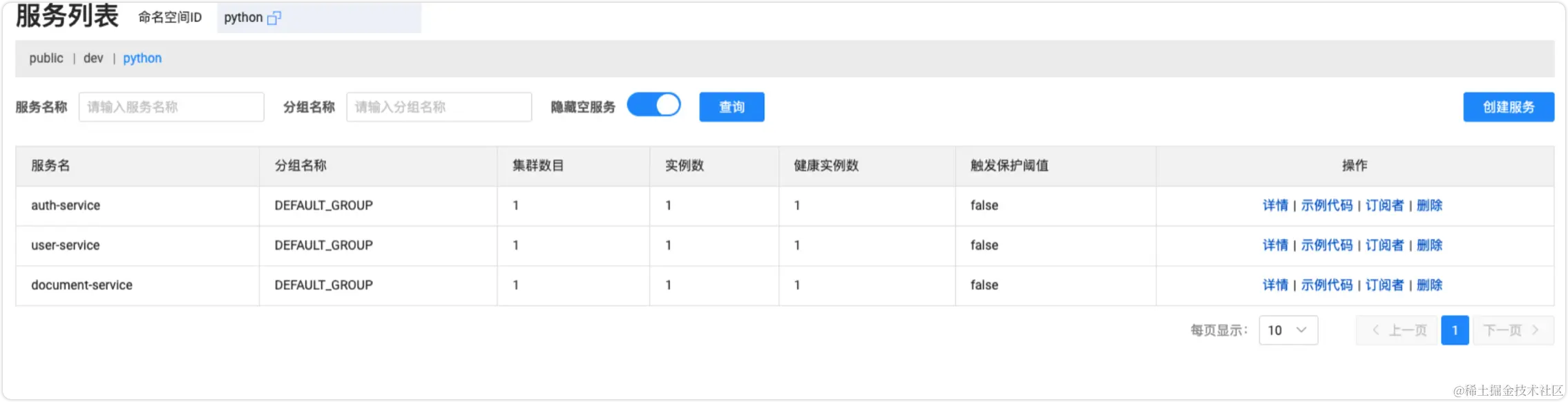The height and width of the screenshot is (402, 1568).
Task: View 订阅者 for user-service
Action: click(x=1384, y=245)
